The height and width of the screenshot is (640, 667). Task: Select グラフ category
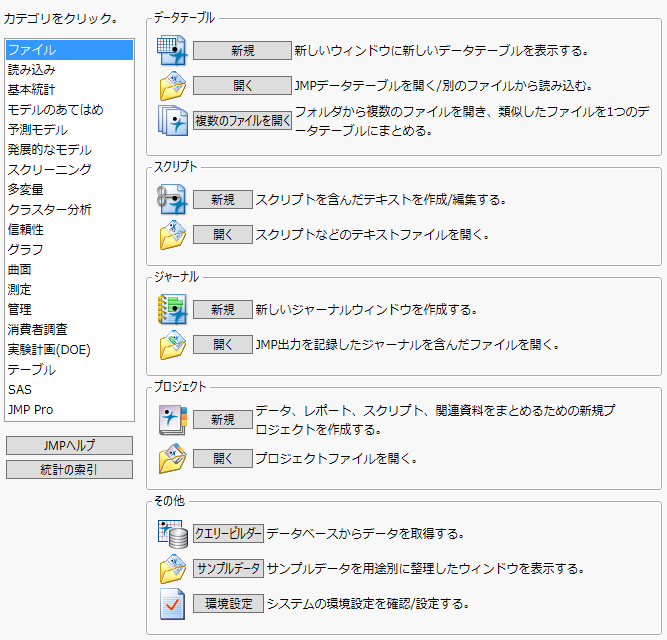pos(69,250)
